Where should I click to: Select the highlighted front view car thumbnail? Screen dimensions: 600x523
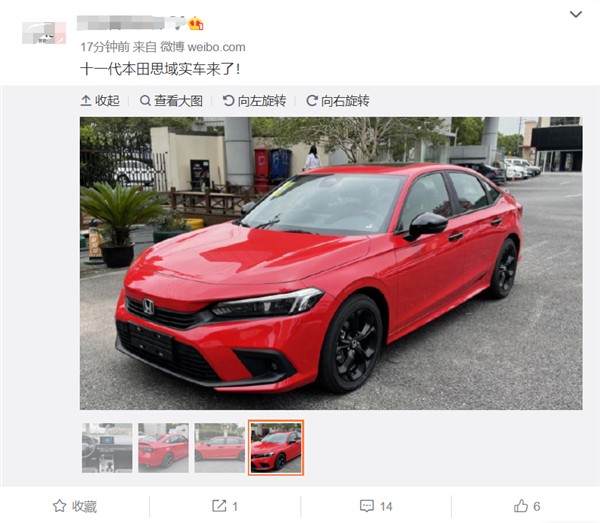pos(276,448)
